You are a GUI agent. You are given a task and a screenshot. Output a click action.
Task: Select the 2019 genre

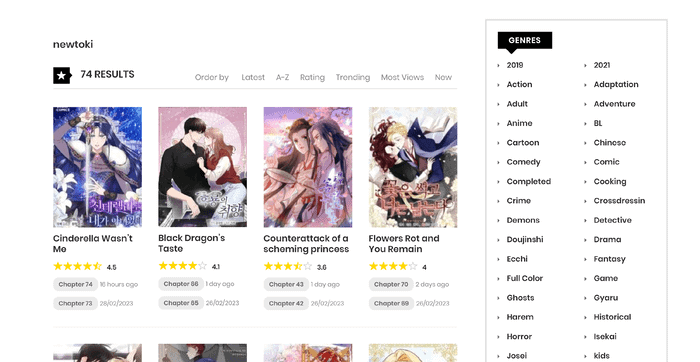tap(515, 65)
